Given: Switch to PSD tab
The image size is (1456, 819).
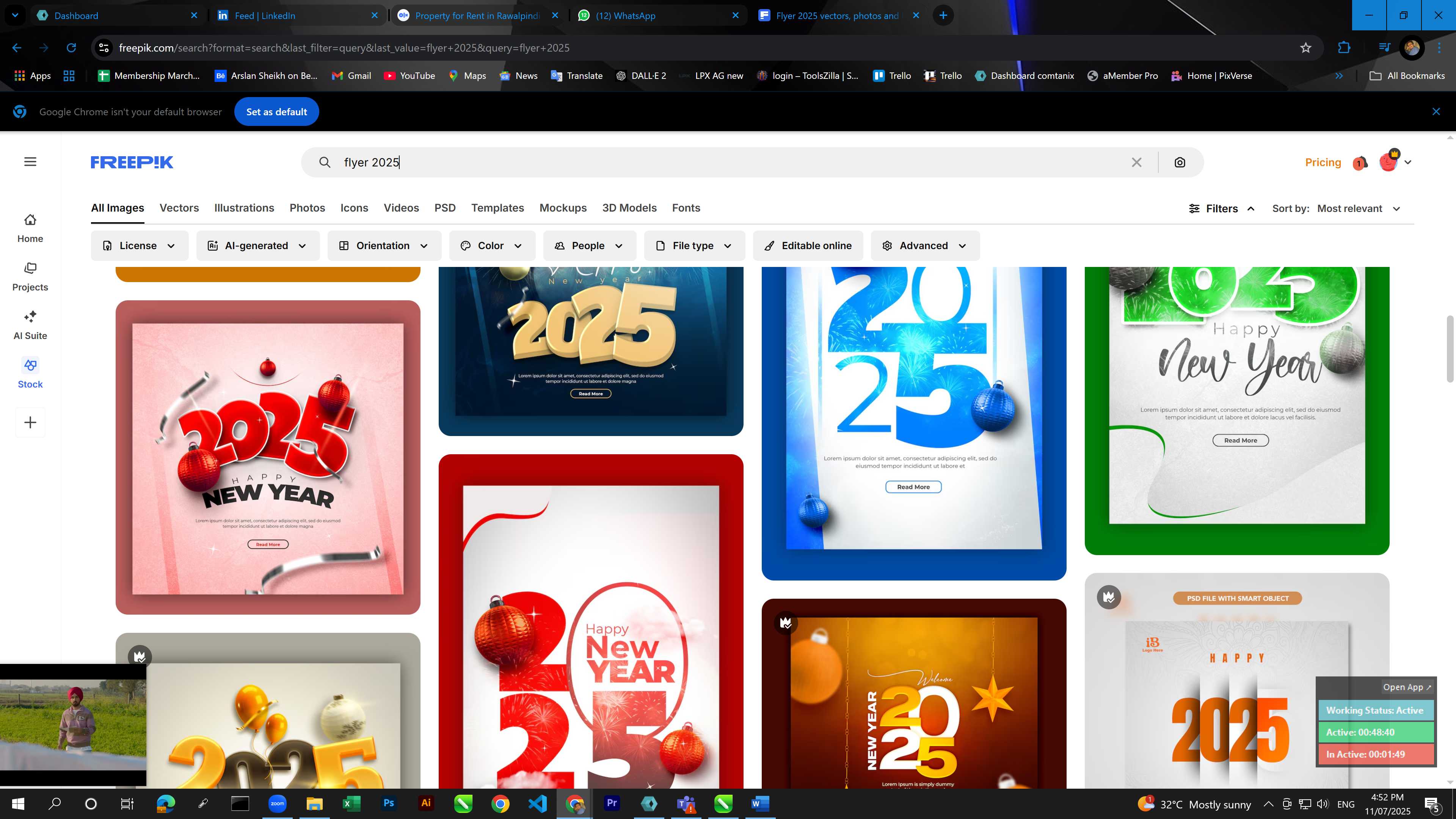Looking at the screenshot, I should pyautogui.click(x=445, y=208).
